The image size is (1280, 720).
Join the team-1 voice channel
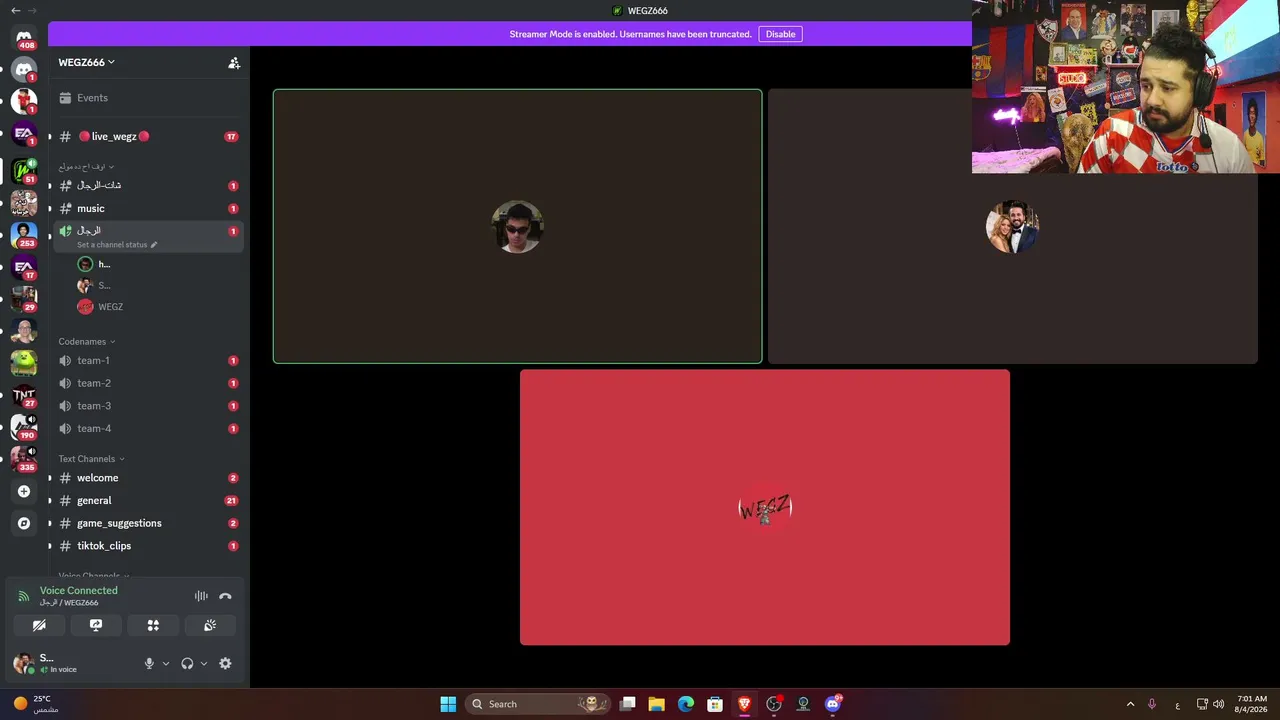[147, 361]
